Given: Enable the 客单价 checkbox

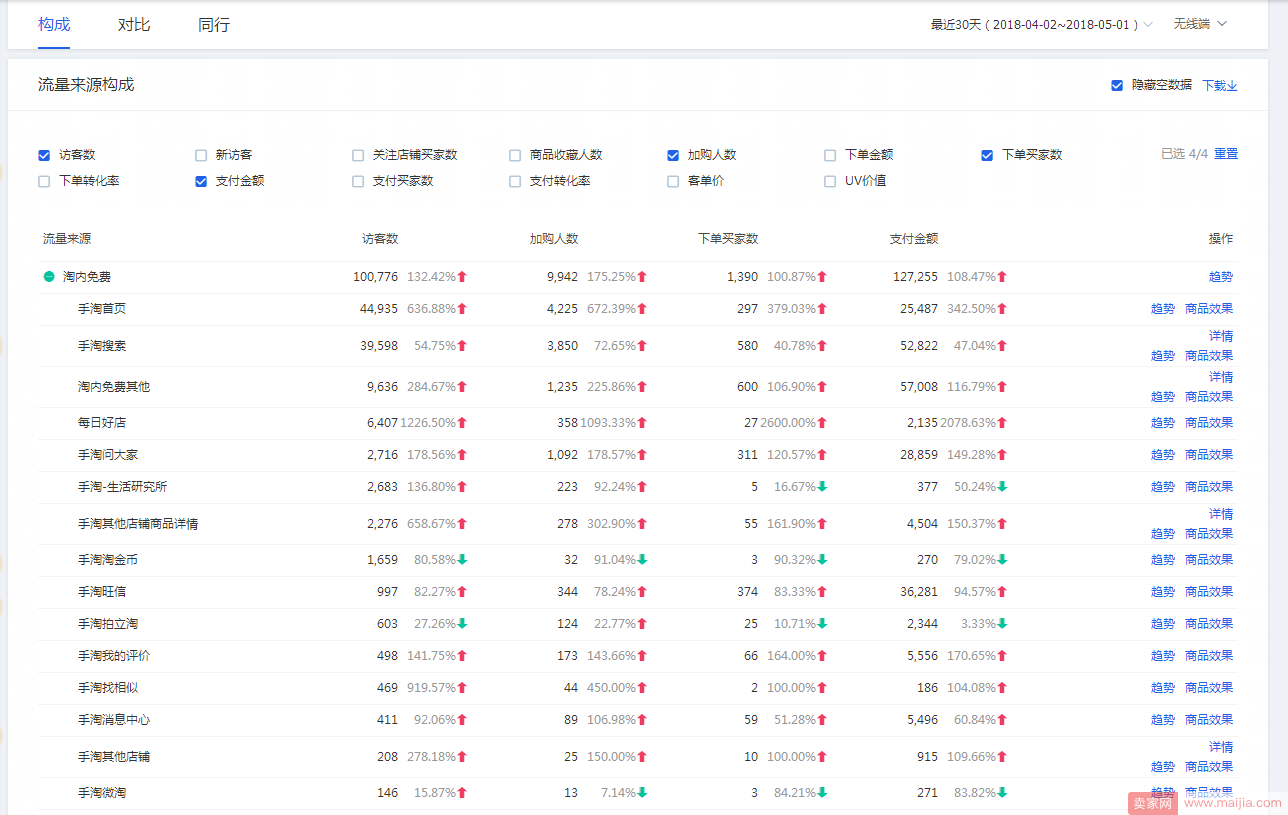Looking at the screenshot, I should (x=673, y=181).
